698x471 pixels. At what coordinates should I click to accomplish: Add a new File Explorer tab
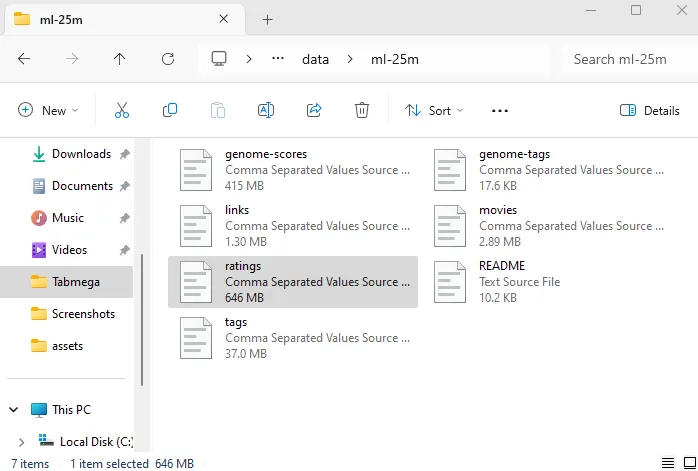(267, 19)
